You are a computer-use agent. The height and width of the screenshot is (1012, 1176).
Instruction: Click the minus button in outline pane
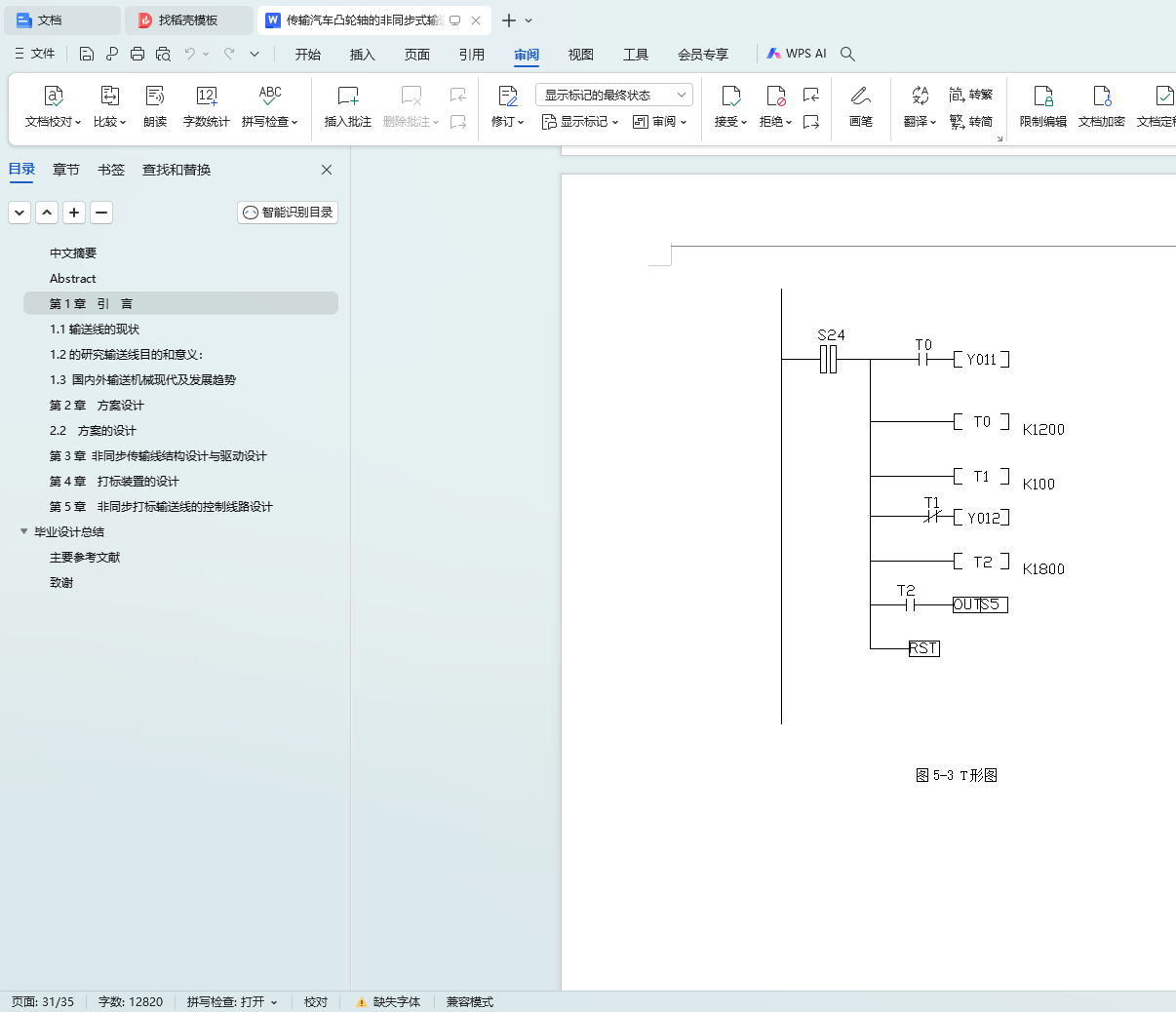point(101,212)
